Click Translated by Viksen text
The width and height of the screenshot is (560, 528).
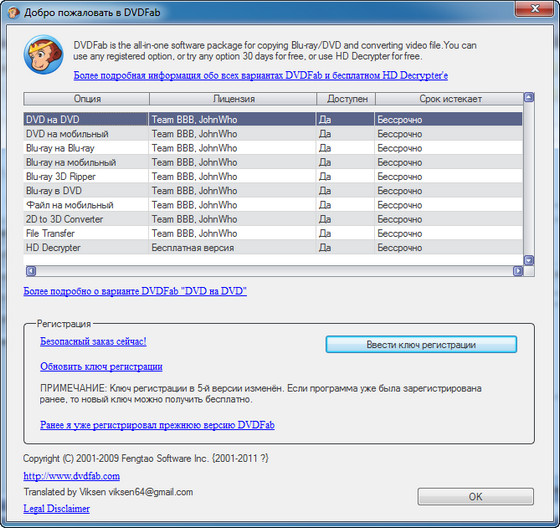point(108,492)
